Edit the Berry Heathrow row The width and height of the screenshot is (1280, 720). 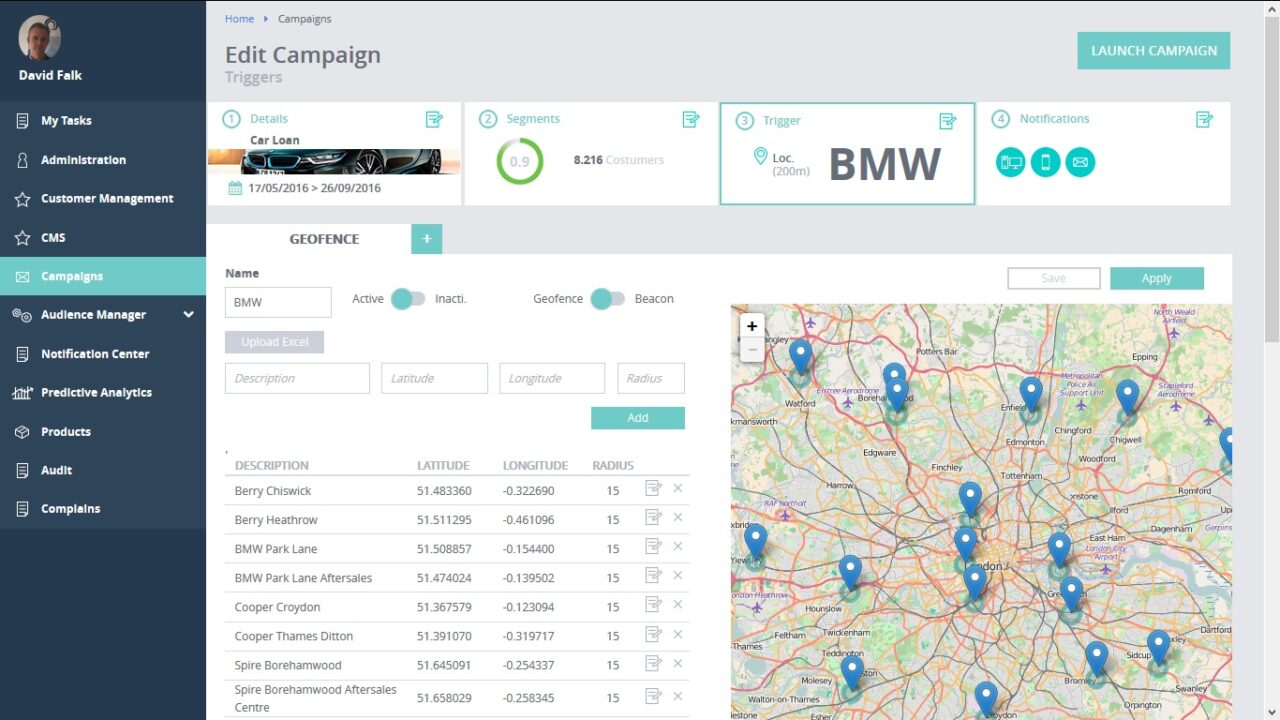click(654, 517)
